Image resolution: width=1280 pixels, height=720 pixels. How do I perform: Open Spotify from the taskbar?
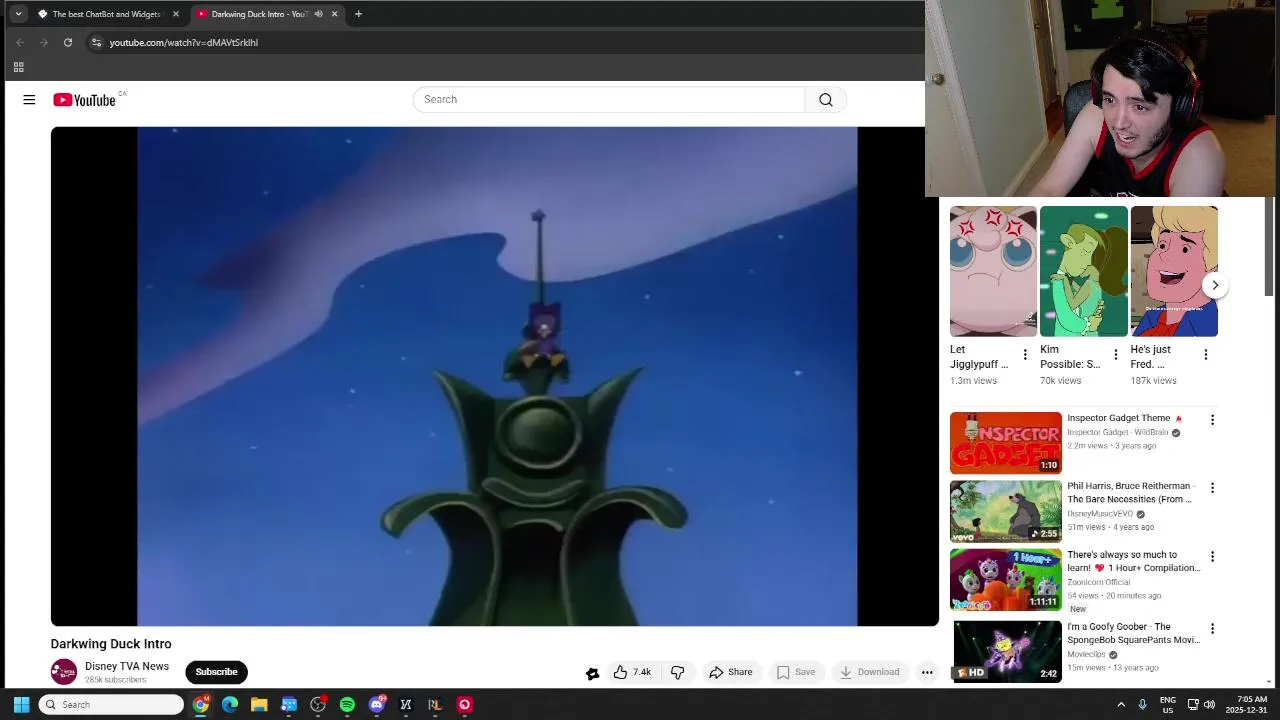coord(347,705)
